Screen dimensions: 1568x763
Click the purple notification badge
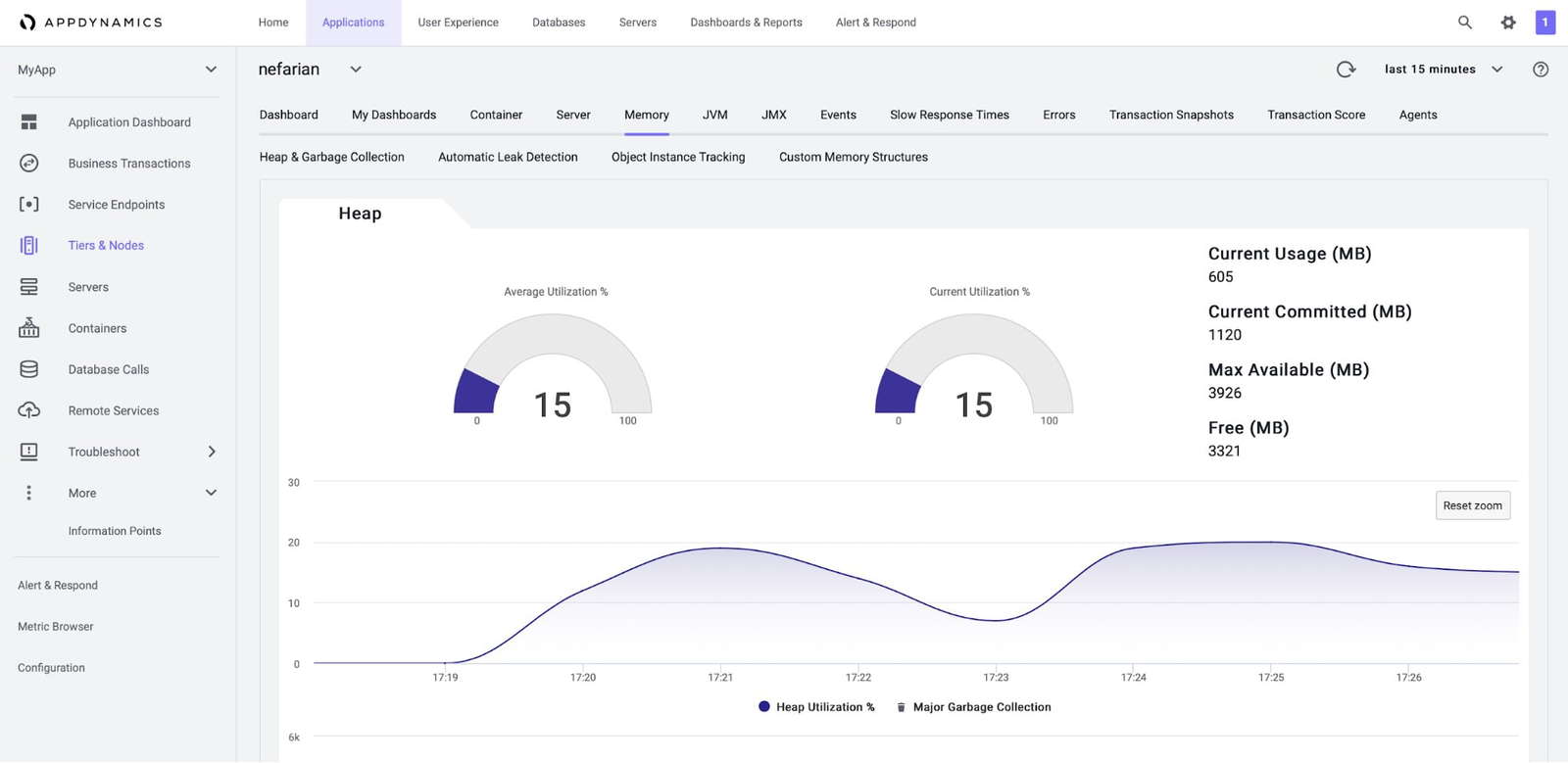pyautogui.click(x=1545, y=22)
